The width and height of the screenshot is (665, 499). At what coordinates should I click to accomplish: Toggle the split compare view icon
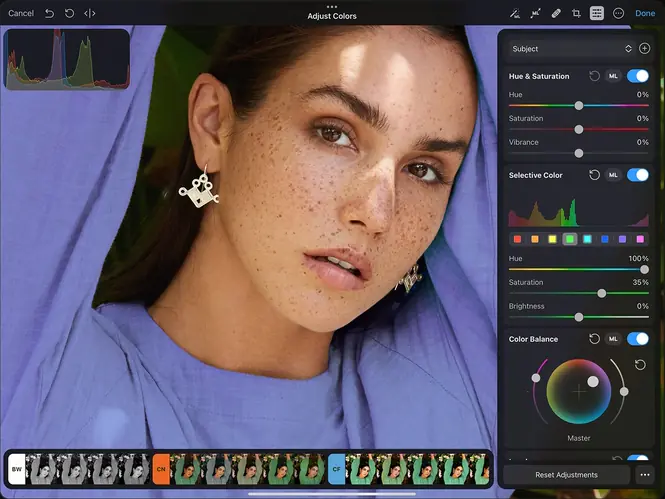[89, 14]
